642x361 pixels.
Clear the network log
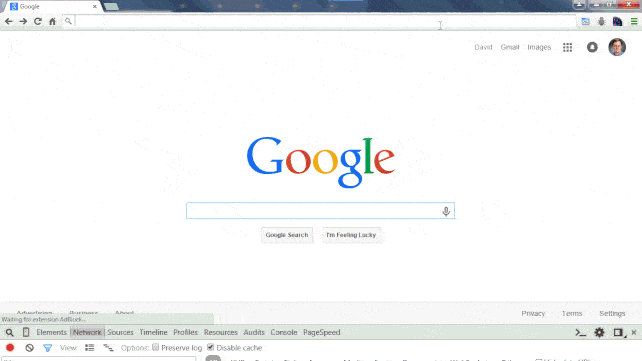(x=29, y=347)
